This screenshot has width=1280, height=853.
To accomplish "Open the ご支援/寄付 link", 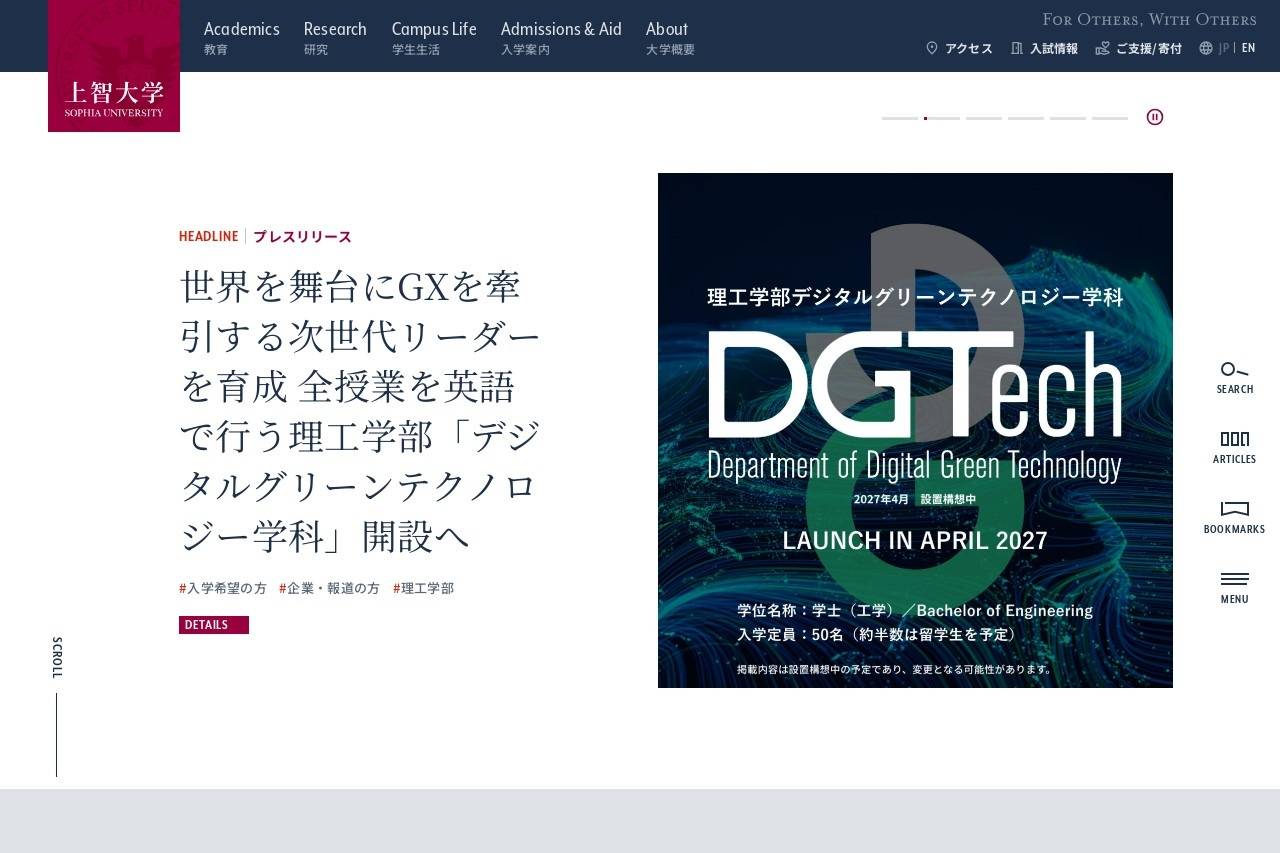I will (1149, 48).
